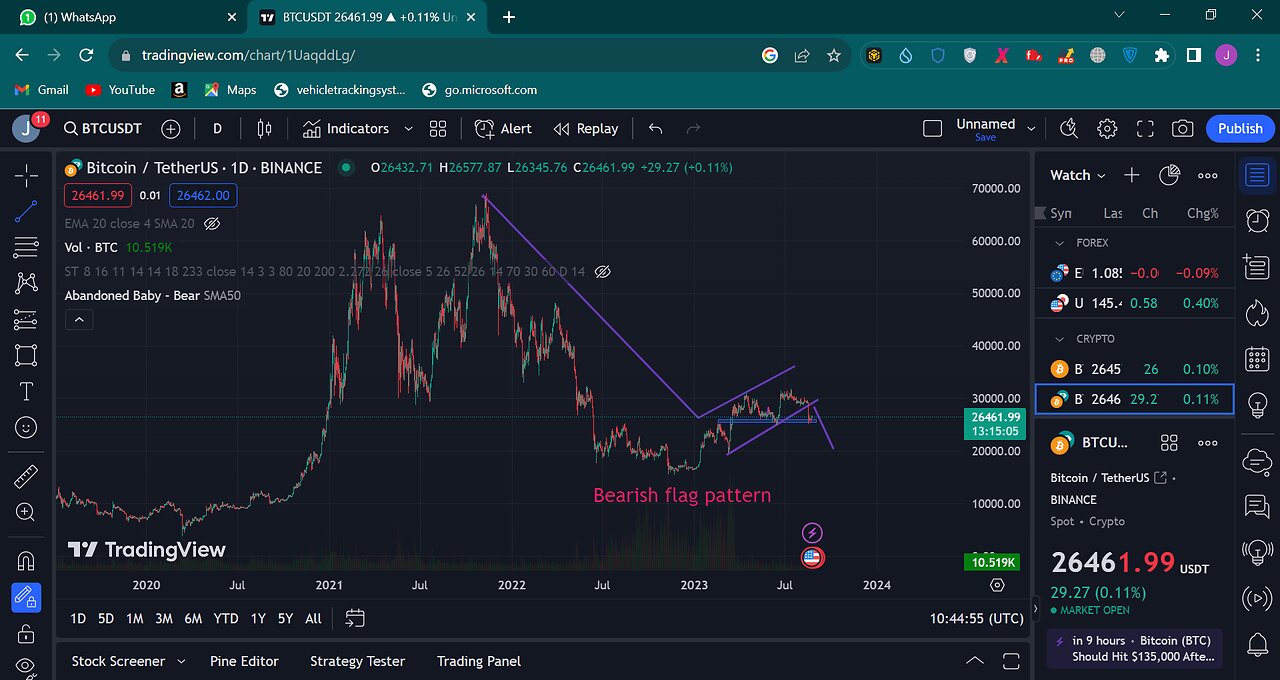This screenshot has width=1280, height=680.
Task: Click the undo arrow in toolbar
Action: coord(656,129)
